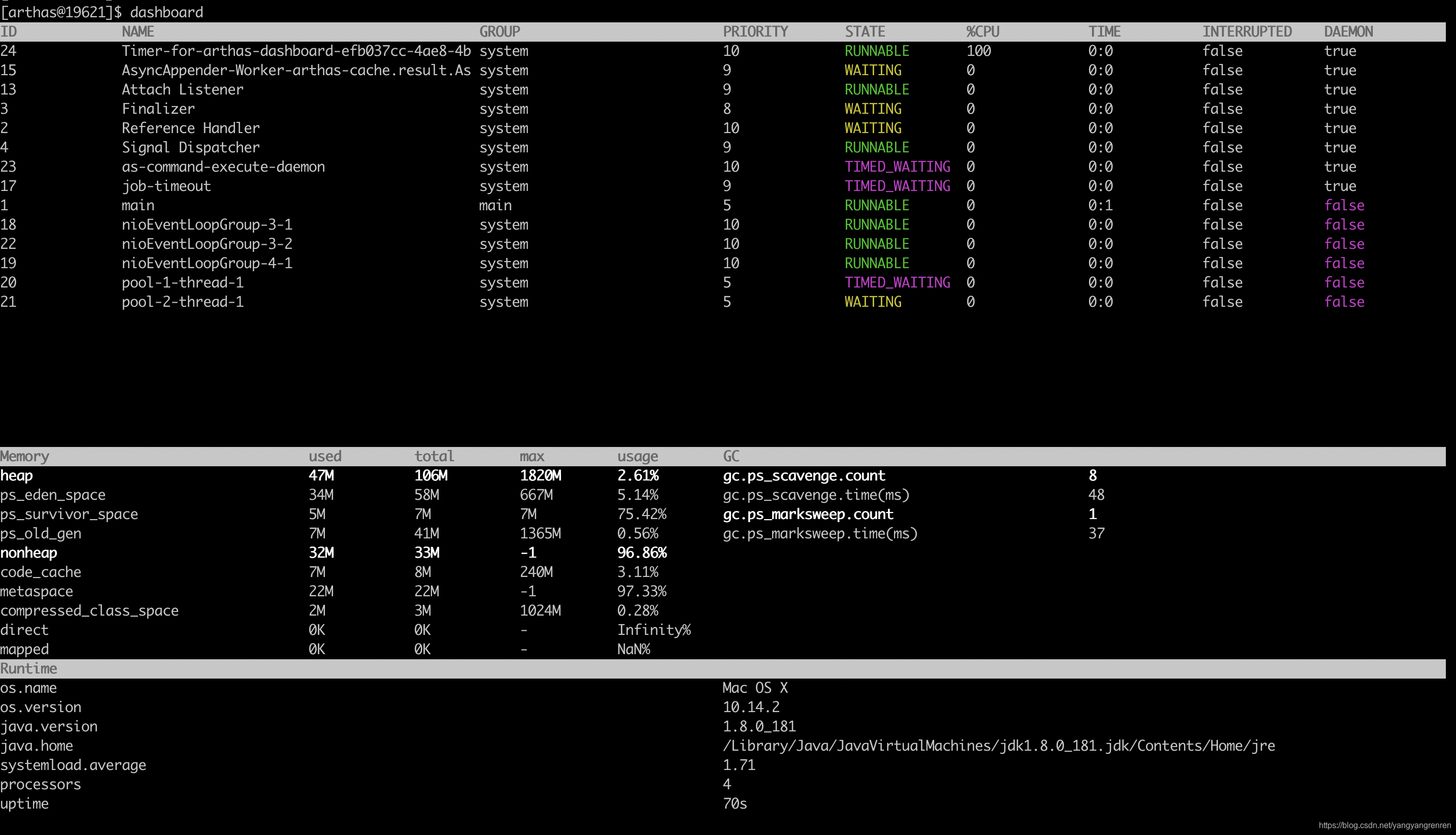This screenshot has height=835, width=1456.
Task: Select gc.ps_marksweep.count label
Action: point(808,515)
